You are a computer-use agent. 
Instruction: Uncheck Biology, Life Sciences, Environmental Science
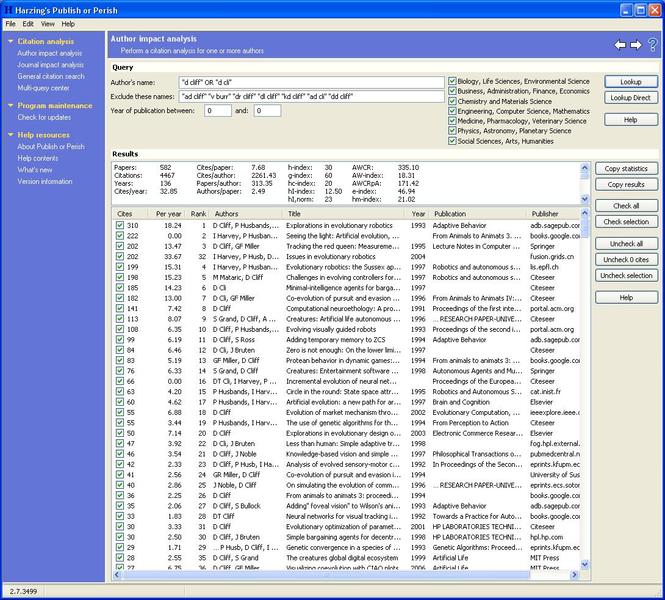(x=452, y=81)
